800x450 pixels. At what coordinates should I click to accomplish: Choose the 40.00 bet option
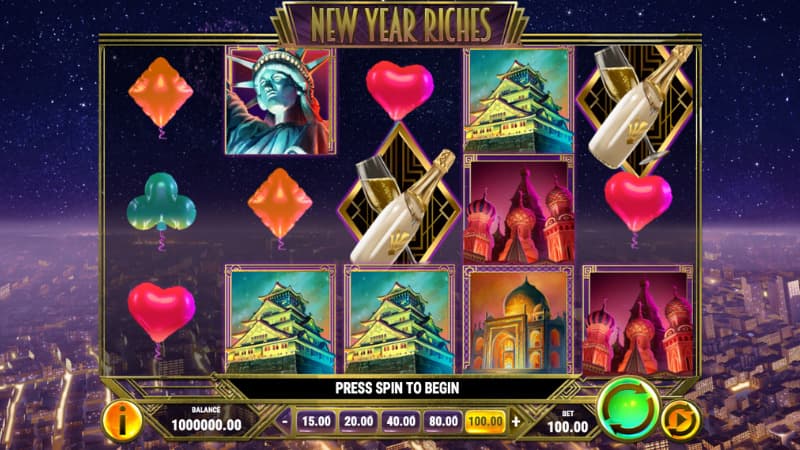401,421
